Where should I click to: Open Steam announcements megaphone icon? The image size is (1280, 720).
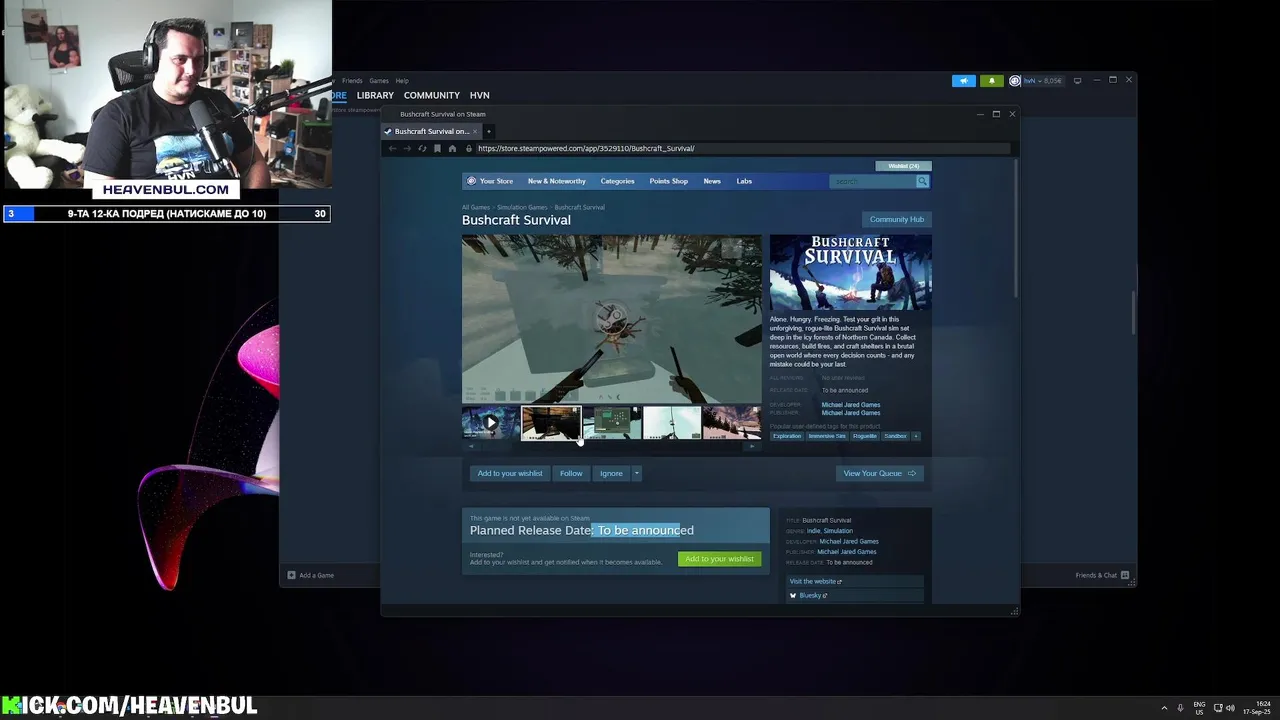(963, 81)
